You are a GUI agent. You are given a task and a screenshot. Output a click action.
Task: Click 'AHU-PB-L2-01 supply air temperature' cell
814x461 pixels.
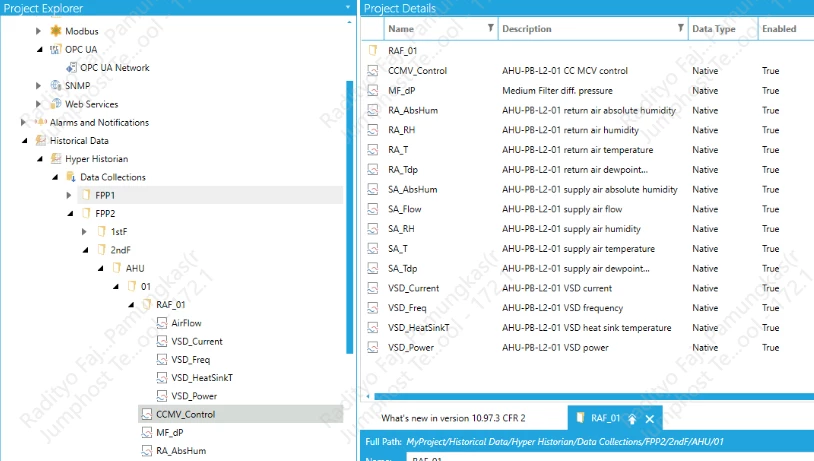(578, 249)
